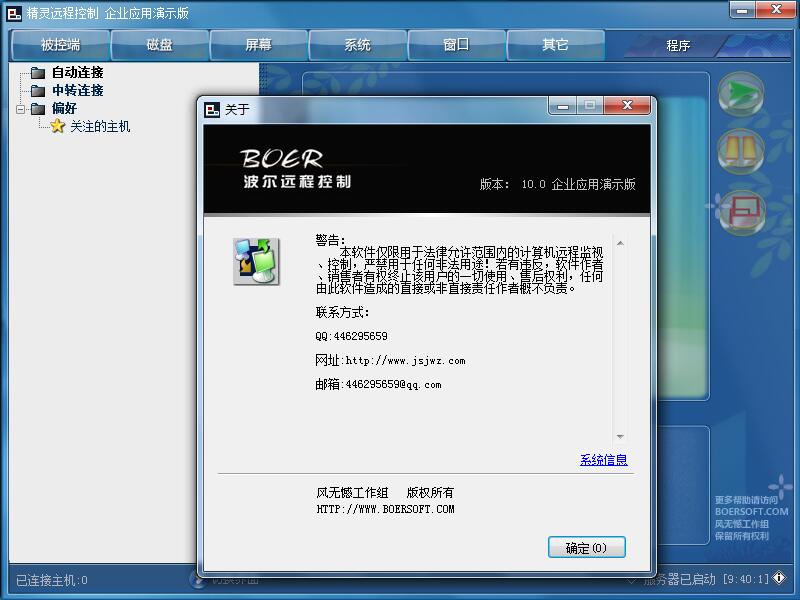The width and height of the screenshot is (800, 600).
Task: Click the 服务器已启动 status text
Action: pos(679,579)
